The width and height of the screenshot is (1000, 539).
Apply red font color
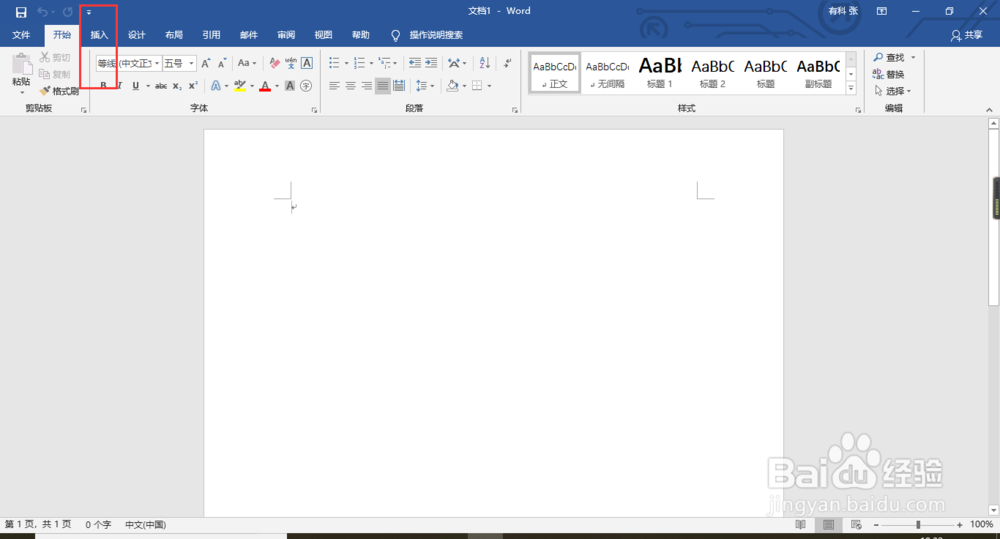click(x=265, y=85)
